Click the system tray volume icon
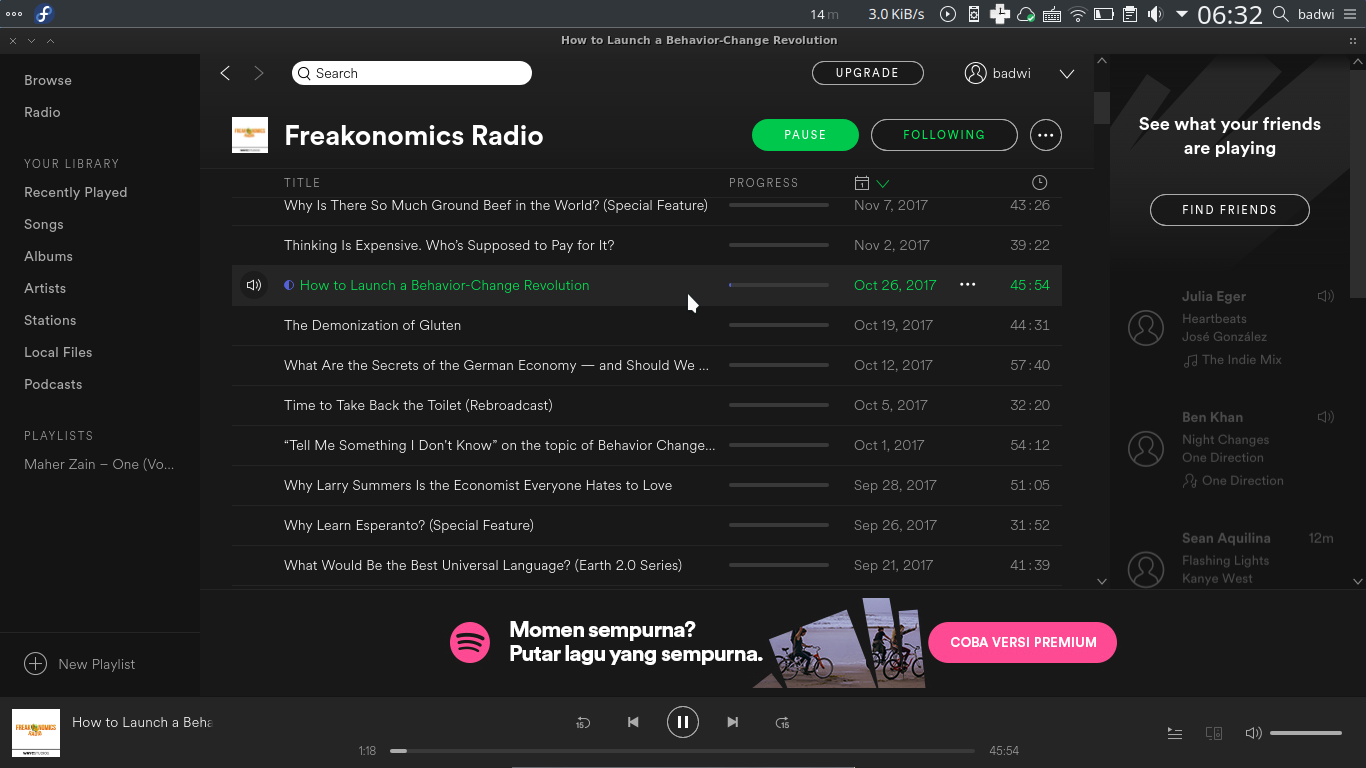The width and height of the screenshot is (1366, 768). pyautogui.click(x=1156, y=14)
